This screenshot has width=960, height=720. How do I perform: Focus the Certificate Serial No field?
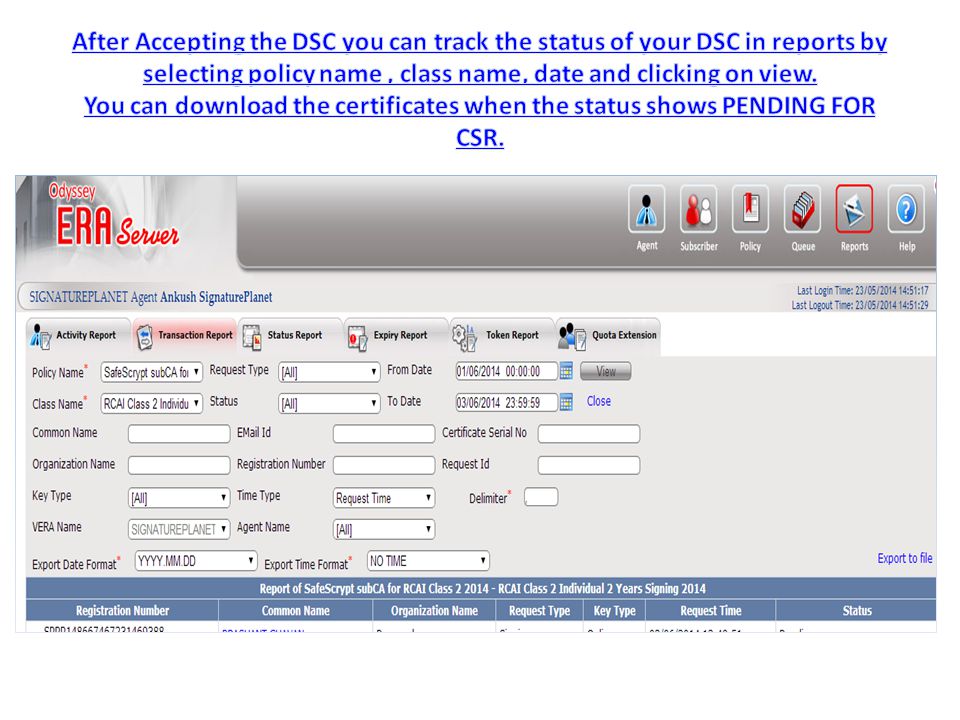[x=589, y=434]
